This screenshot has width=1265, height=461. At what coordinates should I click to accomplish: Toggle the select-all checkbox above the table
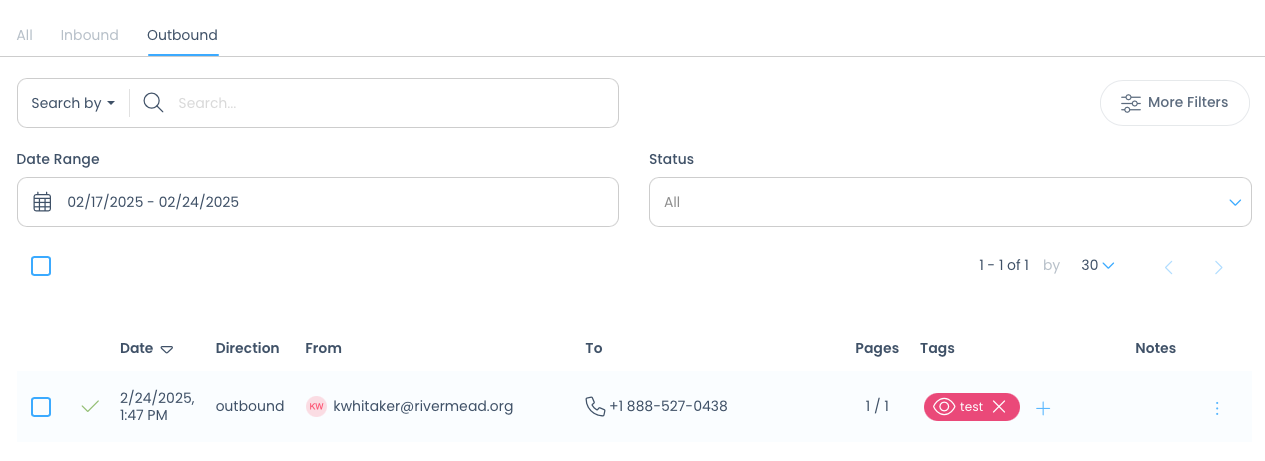pyautogui.click(x=41, y=266)
